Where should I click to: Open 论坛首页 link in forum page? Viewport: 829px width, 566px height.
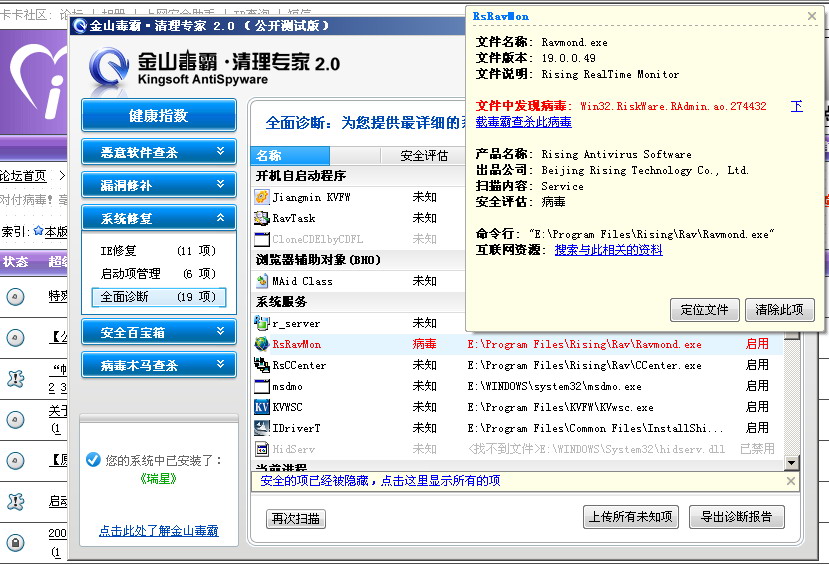23,175
